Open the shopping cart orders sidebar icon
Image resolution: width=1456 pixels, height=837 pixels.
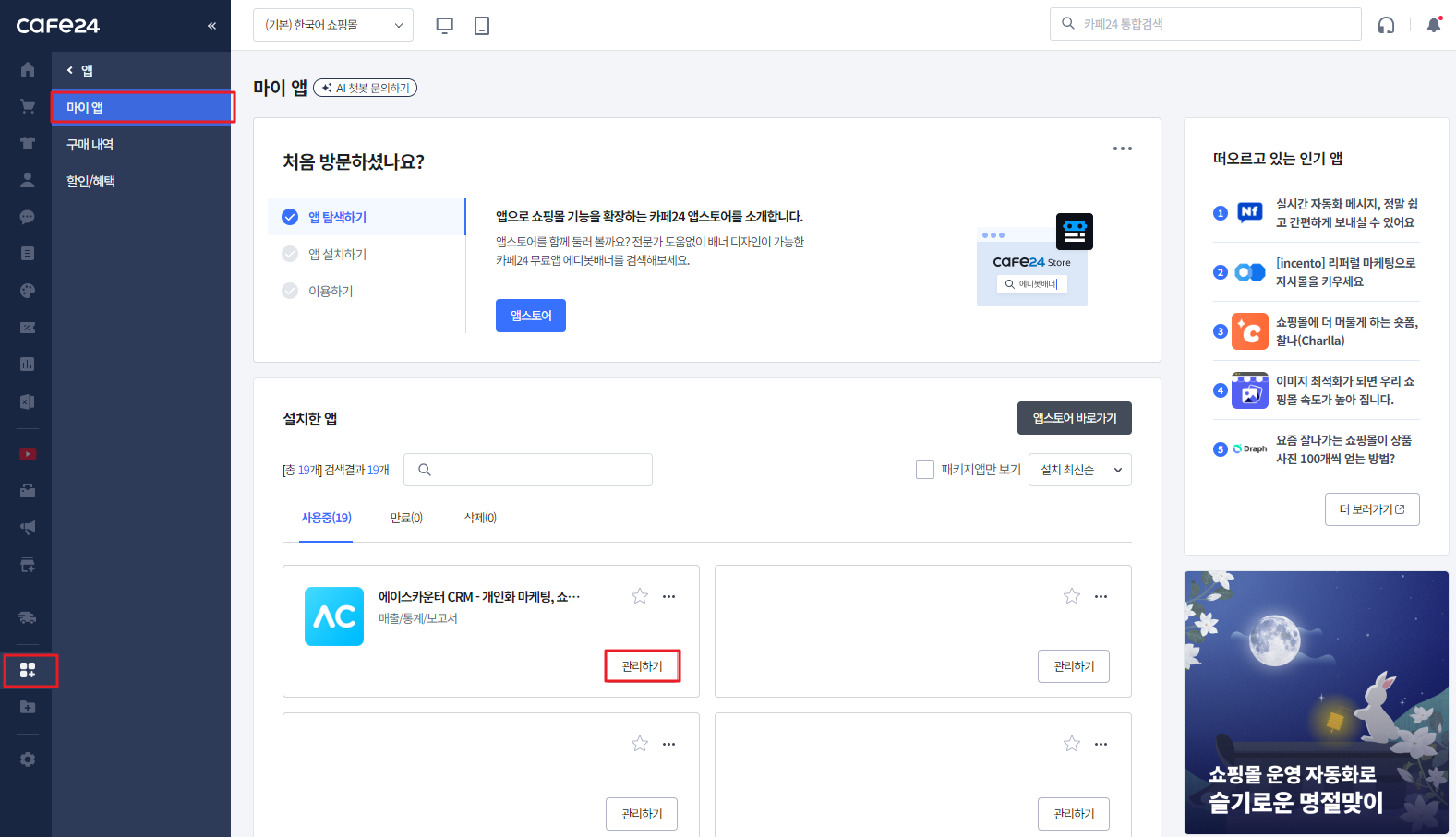[x=28, y=106]
